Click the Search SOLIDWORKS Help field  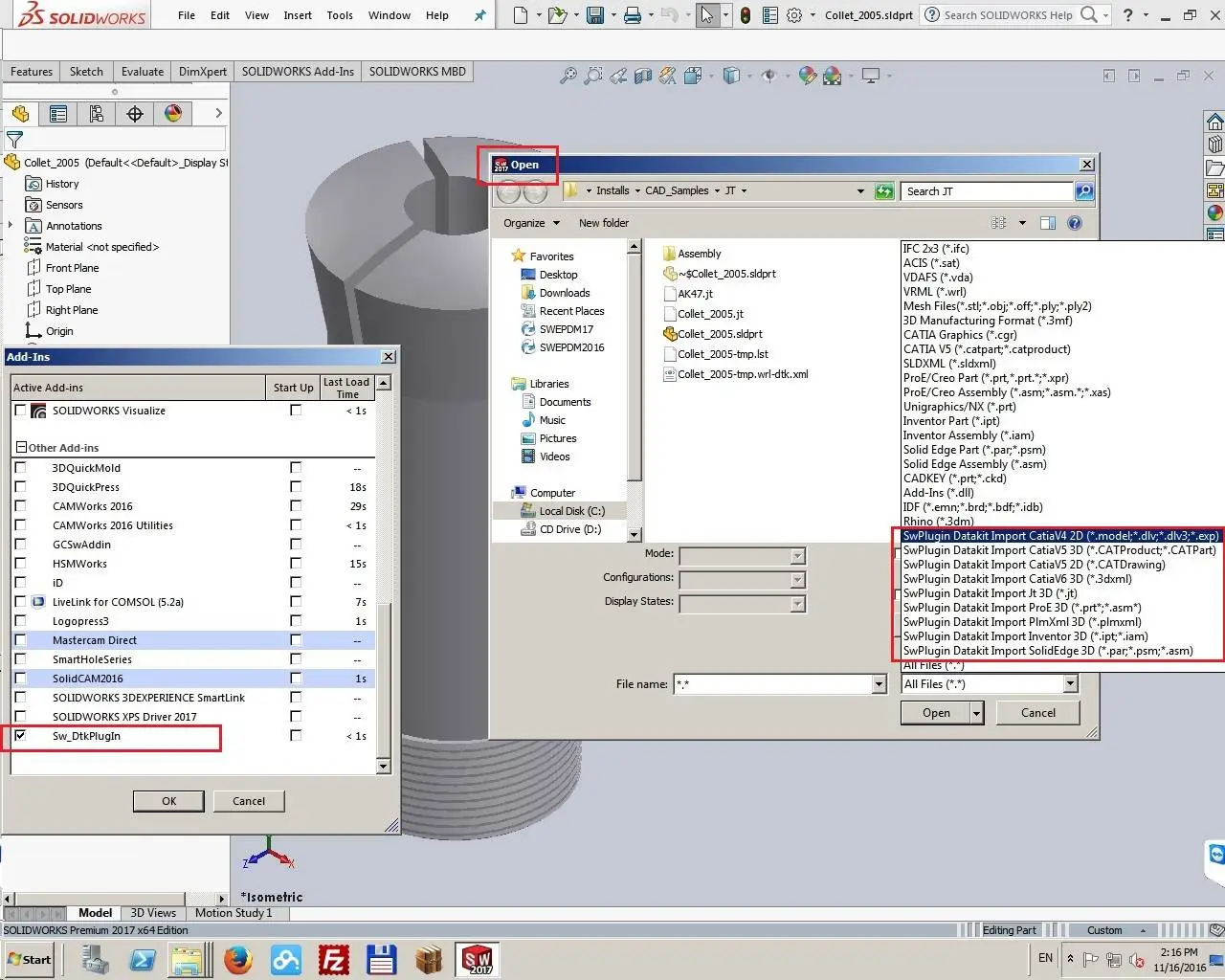pyautogui.click(x=1008, y=15)
